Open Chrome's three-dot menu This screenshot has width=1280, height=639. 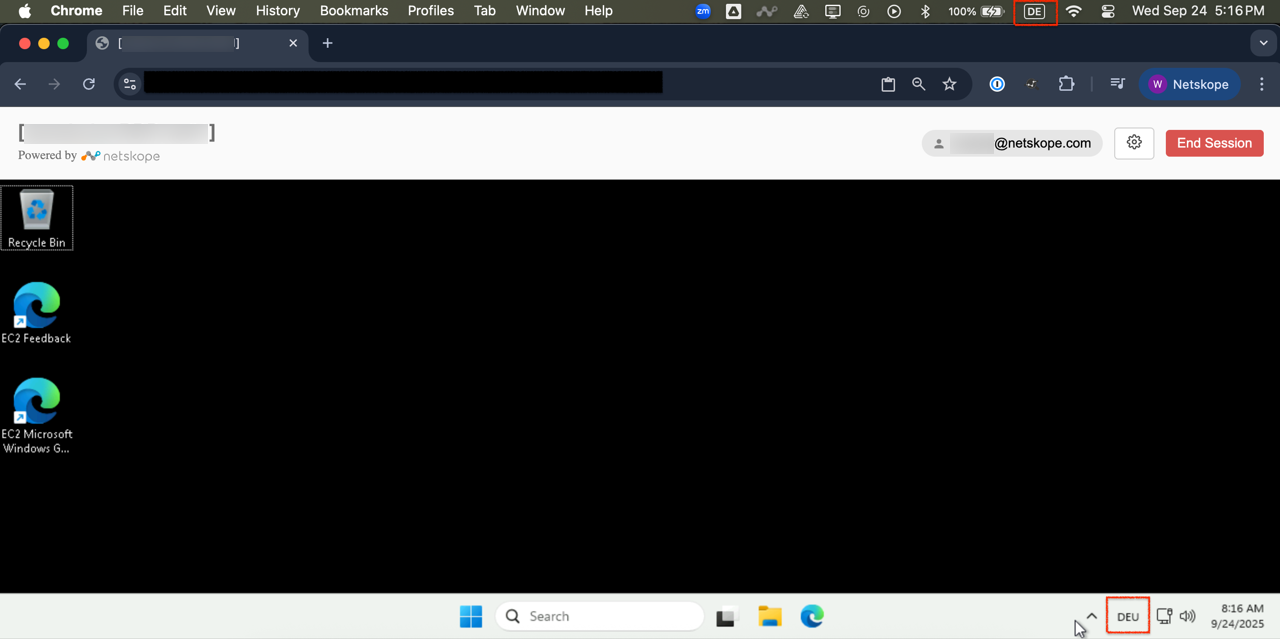pos(1261,84)
